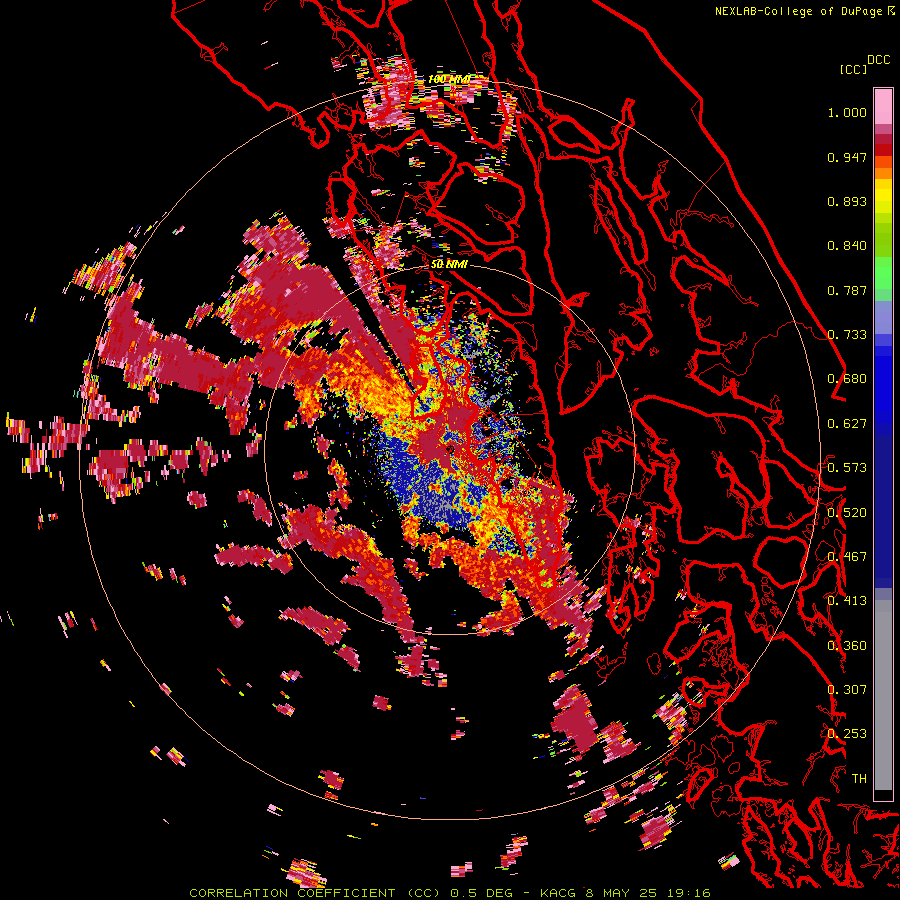Click the 0.573 value on the color scale
Viewport: 900px width, 900px height.
click(x=847, y=468)
